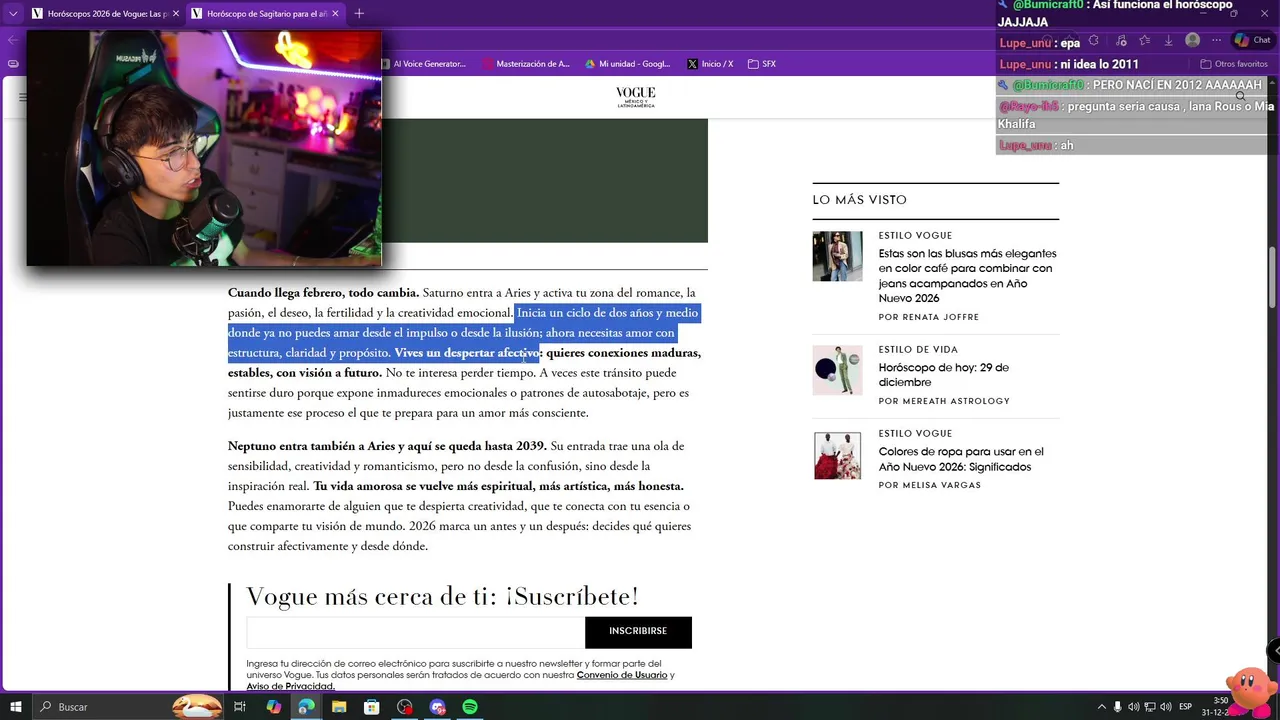This screenshot has width=1280, height=720.
Task: Click the INSCRIBIRSE subscribe button
Action: tap(638, 632)
